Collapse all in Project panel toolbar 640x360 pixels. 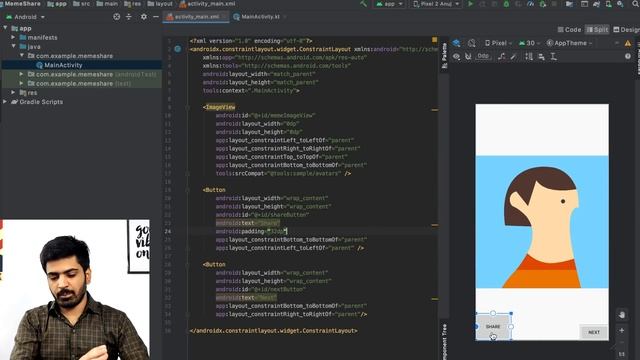129,17
